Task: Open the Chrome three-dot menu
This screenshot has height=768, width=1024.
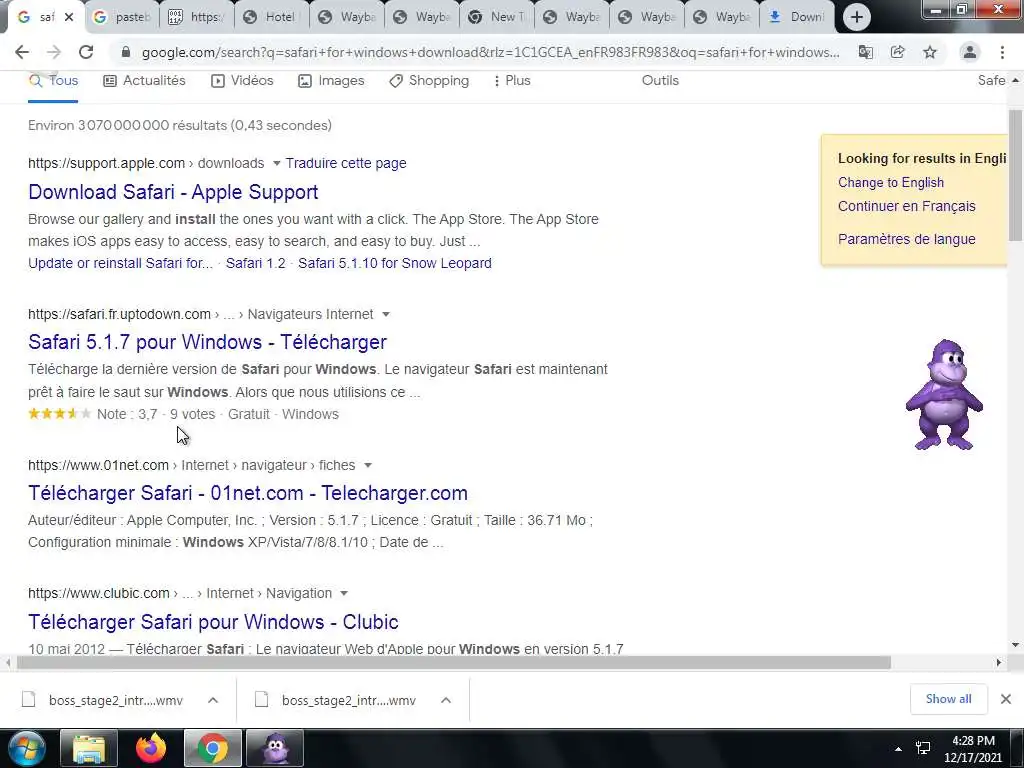Action: pos(1002,52)
